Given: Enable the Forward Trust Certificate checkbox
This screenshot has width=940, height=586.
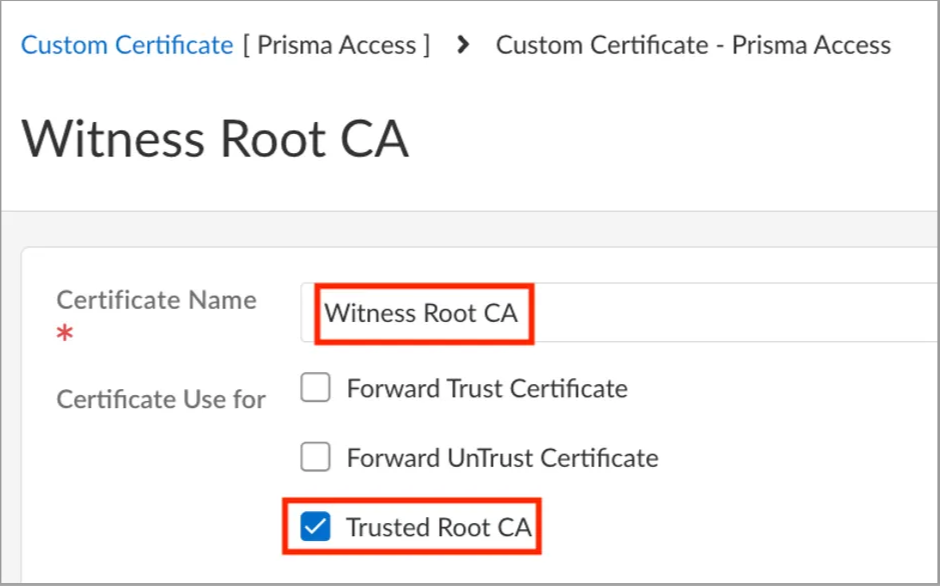Looking at the screenshot, I should 316,388.
